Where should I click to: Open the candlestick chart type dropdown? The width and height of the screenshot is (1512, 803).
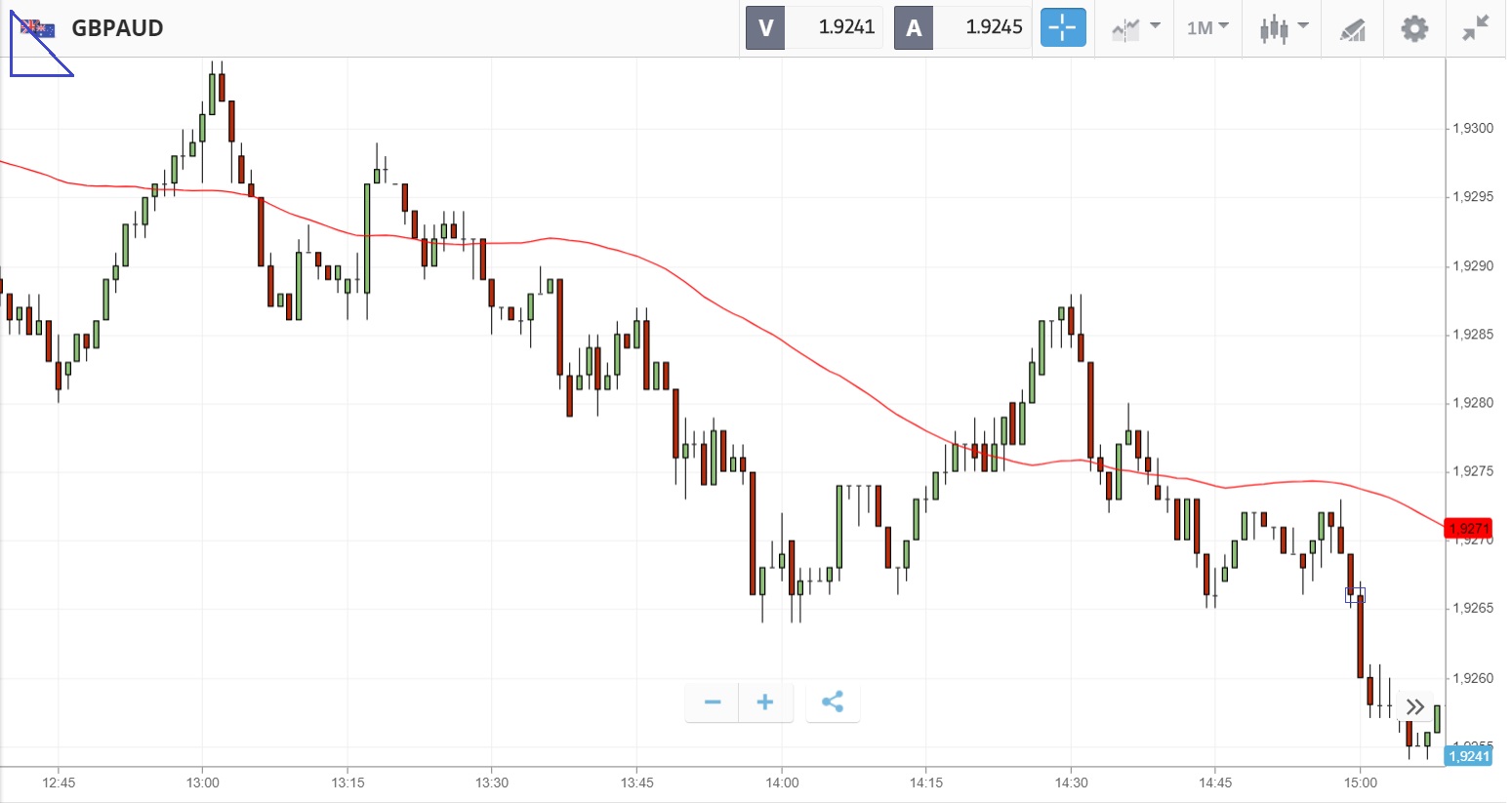click(x=1283, y=28)
